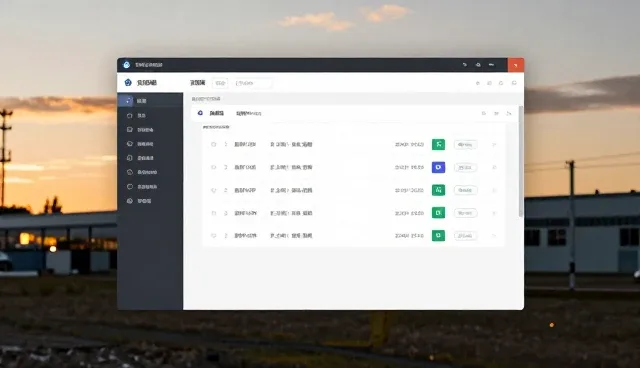Click the last icon in the top-right header toolbar
The width and height of the screenshot is (640, 368).
coord(514,83)
